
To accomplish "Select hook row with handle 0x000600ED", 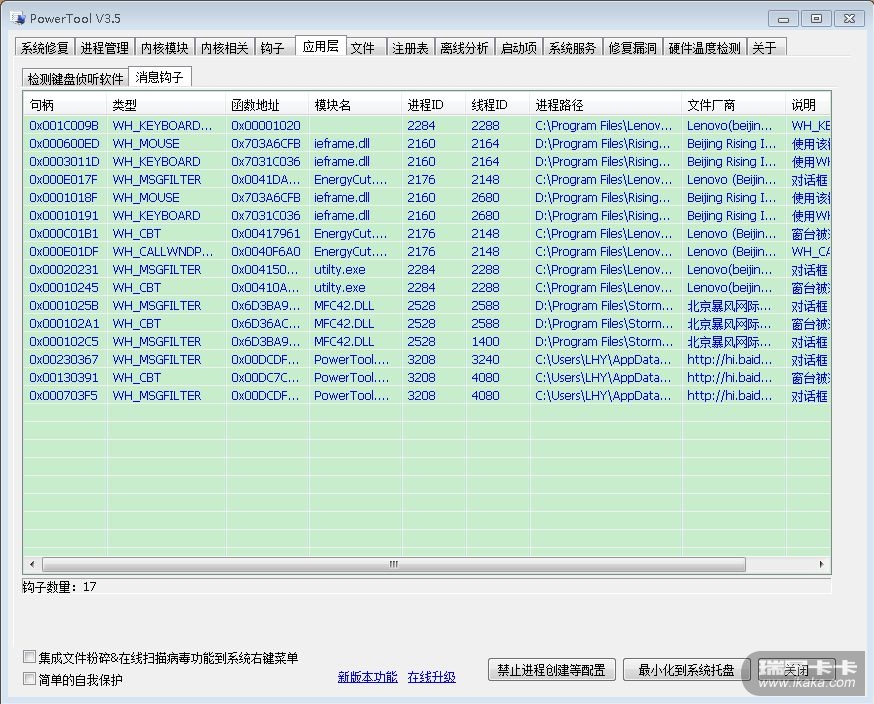I will [x=427, y=143].
